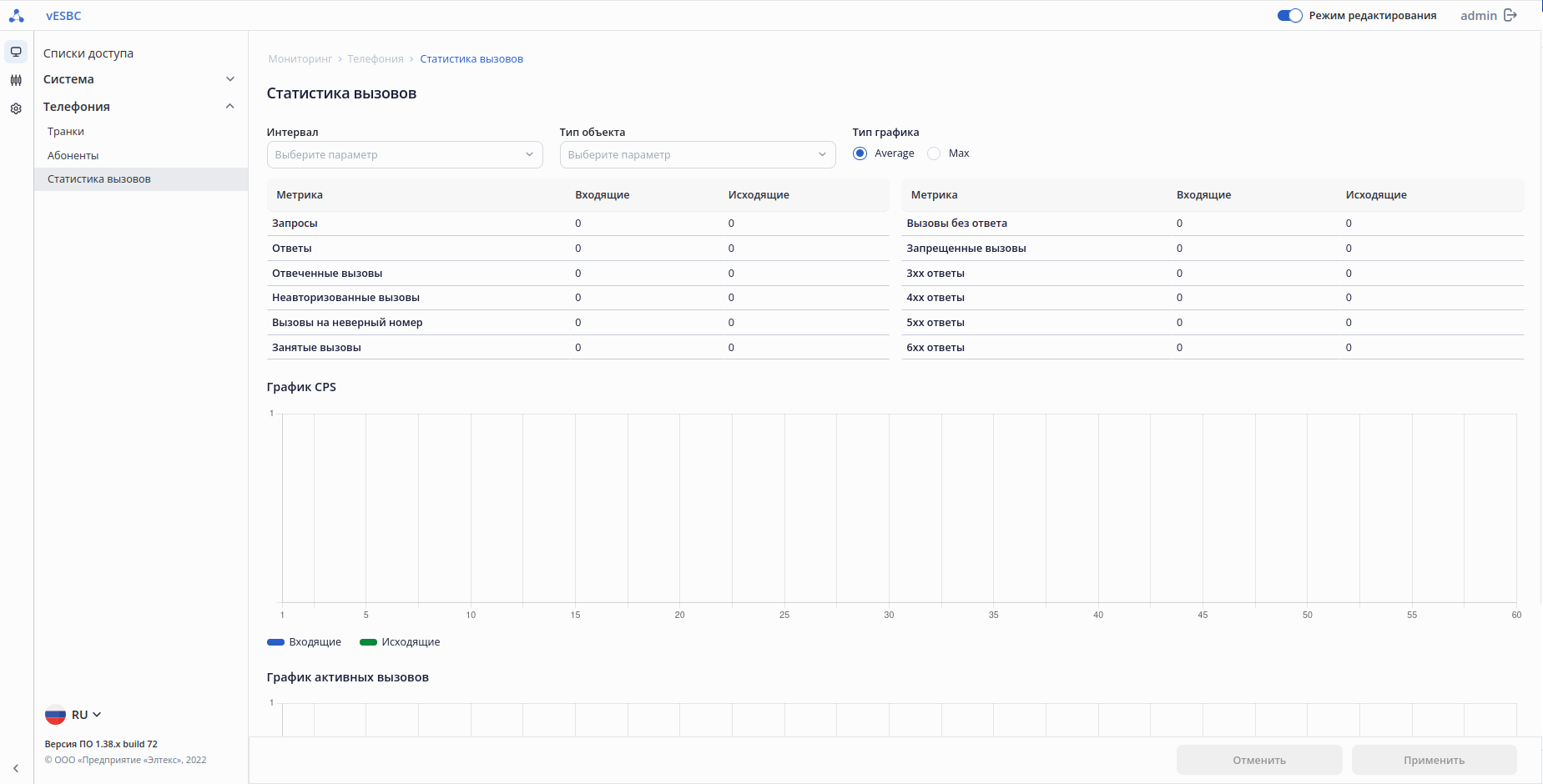This screenshot has width=1543, height=784.
Task: Open the Транки menu item
Action: pyautogui.click(x=66, y=132)
